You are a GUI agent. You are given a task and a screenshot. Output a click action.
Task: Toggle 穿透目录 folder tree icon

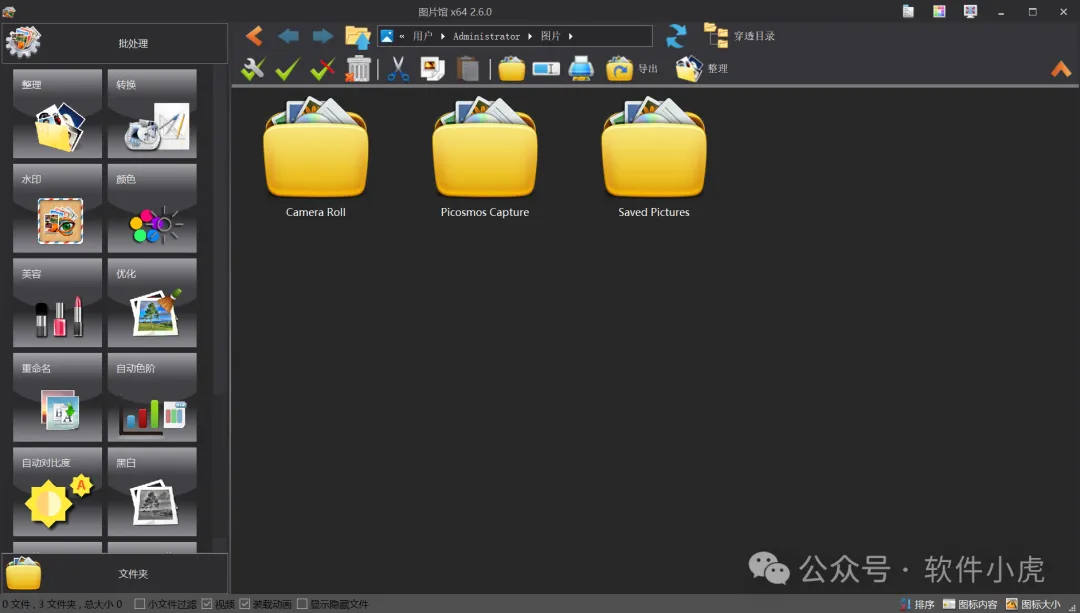click(x=716, y=36)
